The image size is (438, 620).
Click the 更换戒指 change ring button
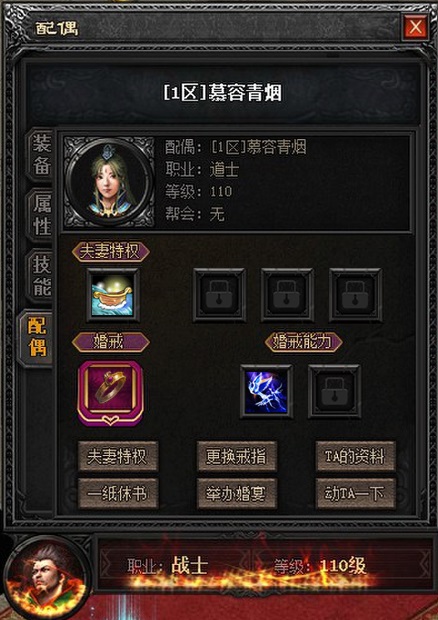(237, 457)
